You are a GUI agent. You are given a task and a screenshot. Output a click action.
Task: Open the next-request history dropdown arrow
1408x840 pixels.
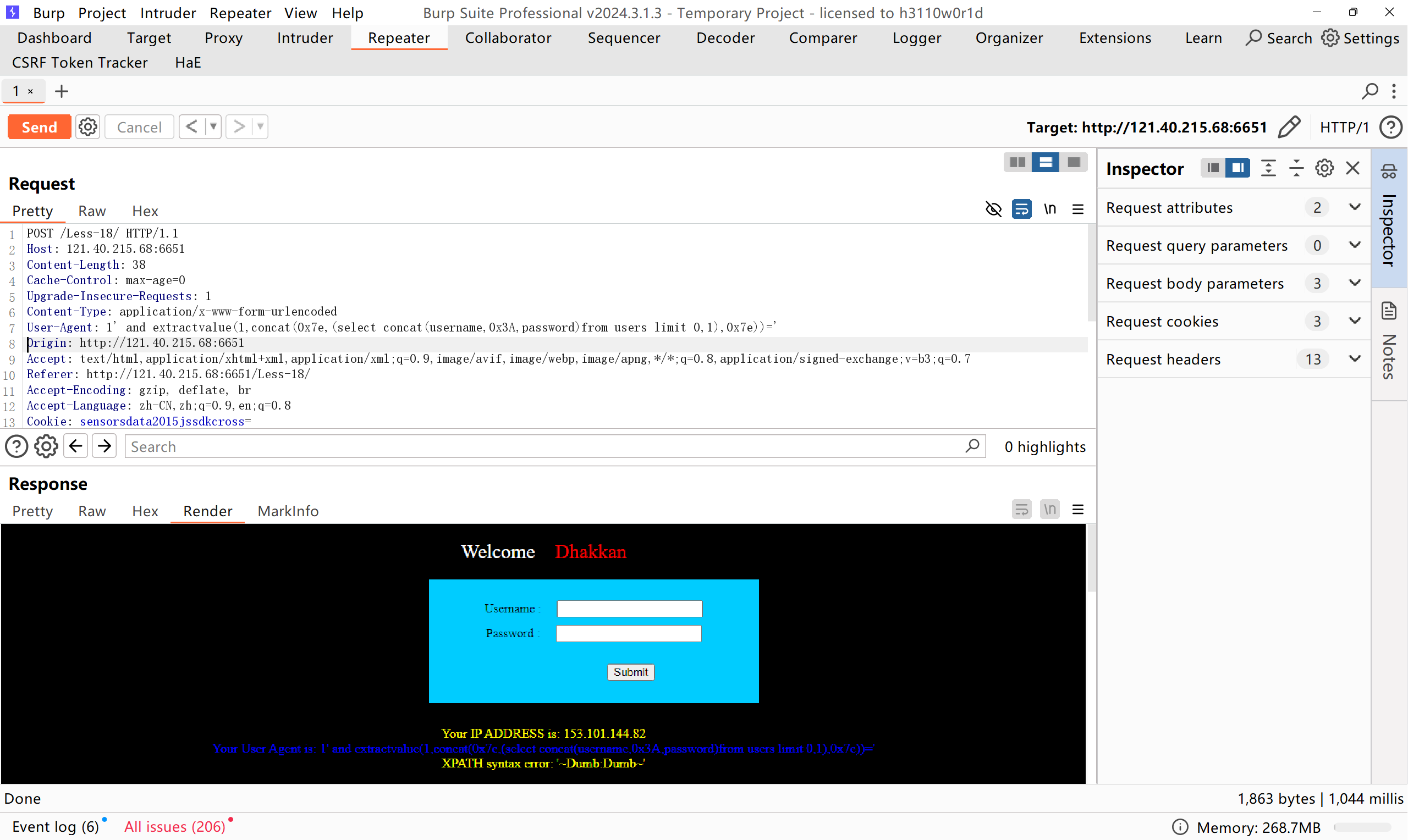(261, 126)
